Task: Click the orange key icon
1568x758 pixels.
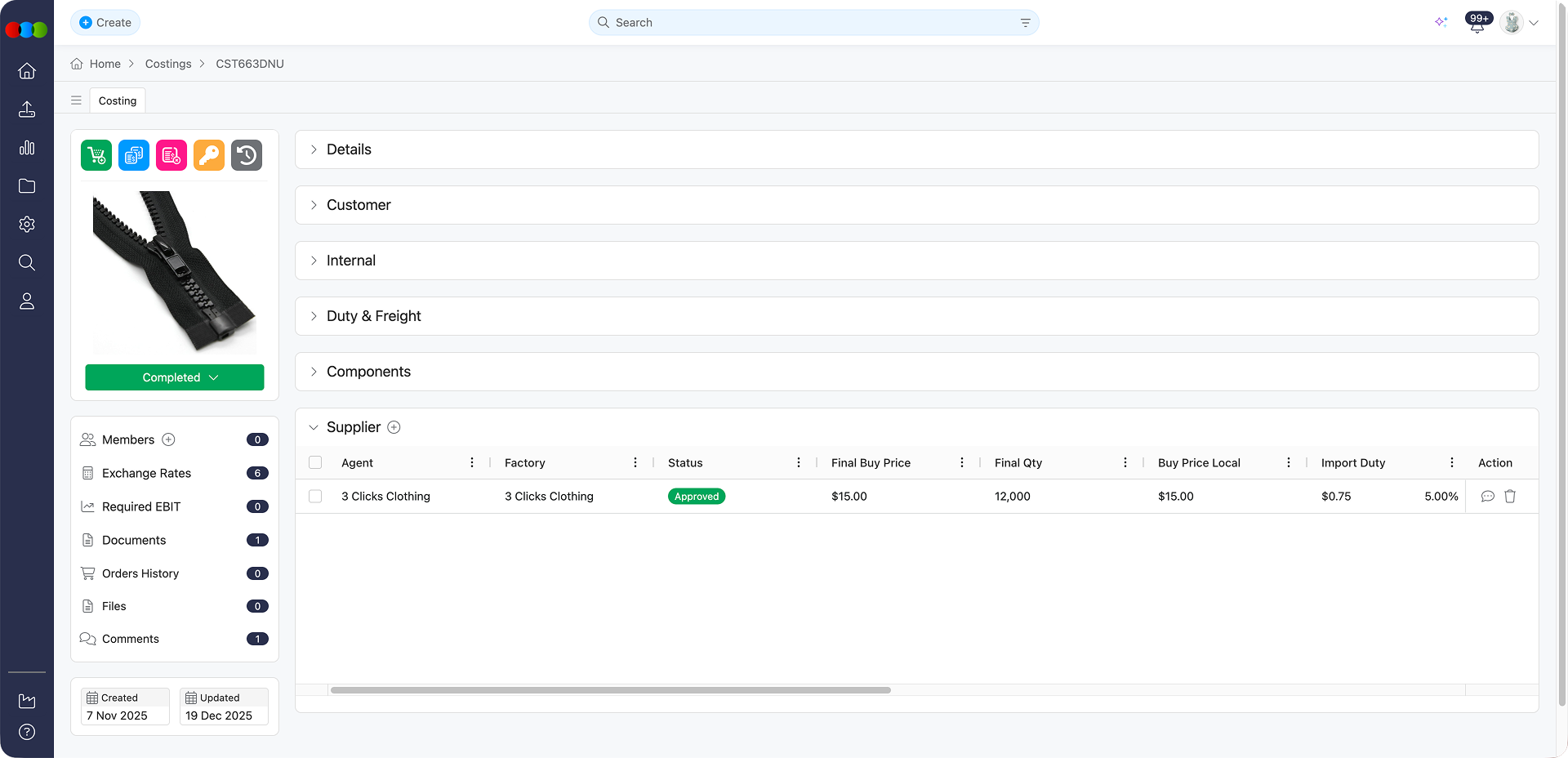Action: click(x=209, y=155)
